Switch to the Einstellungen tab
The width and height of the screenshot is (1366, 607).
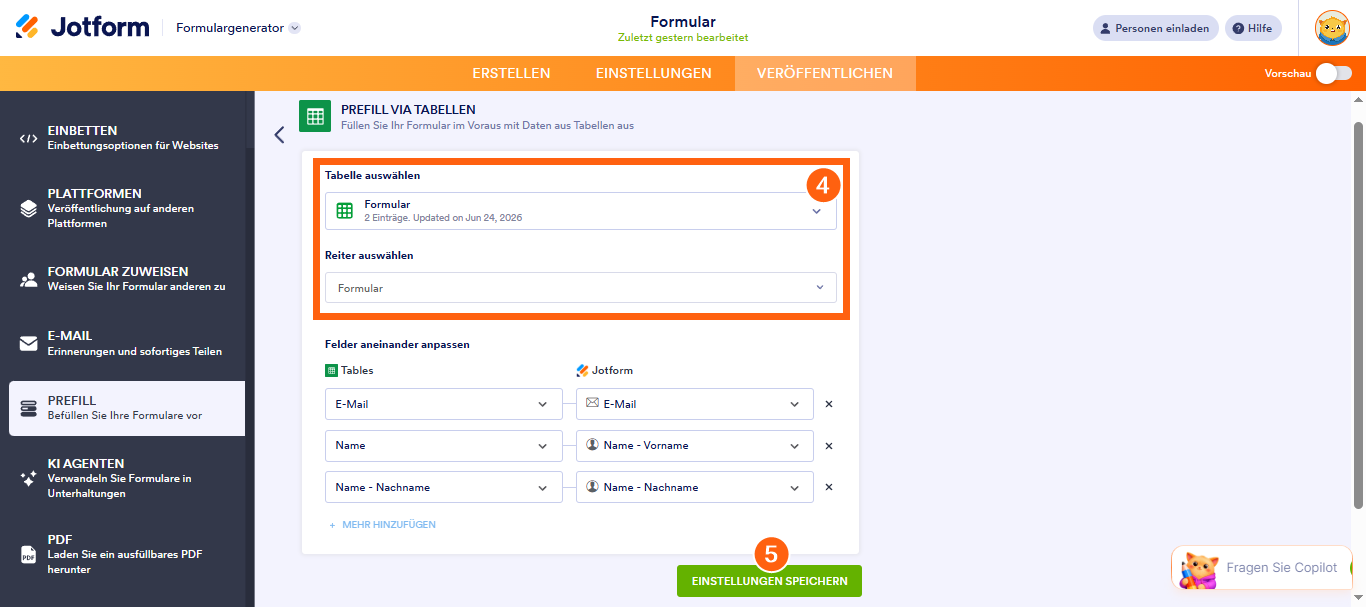(654, 73)
